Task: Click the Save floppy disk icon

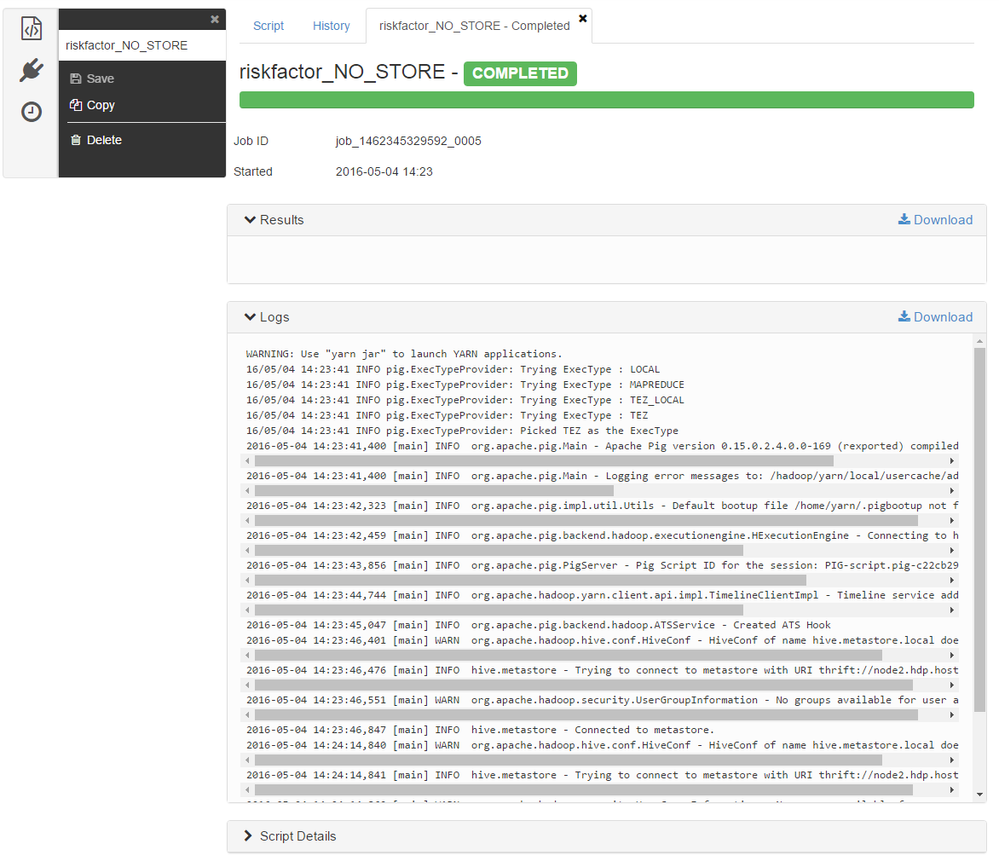Action: click(x=76, y=78)
